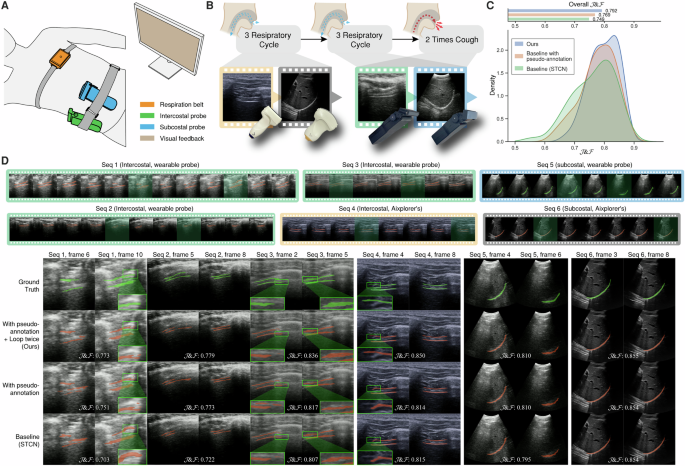
Task: Click the 'Seq 1, frame 10' column header
Action: pyautogui.click(x=120, y=254)
